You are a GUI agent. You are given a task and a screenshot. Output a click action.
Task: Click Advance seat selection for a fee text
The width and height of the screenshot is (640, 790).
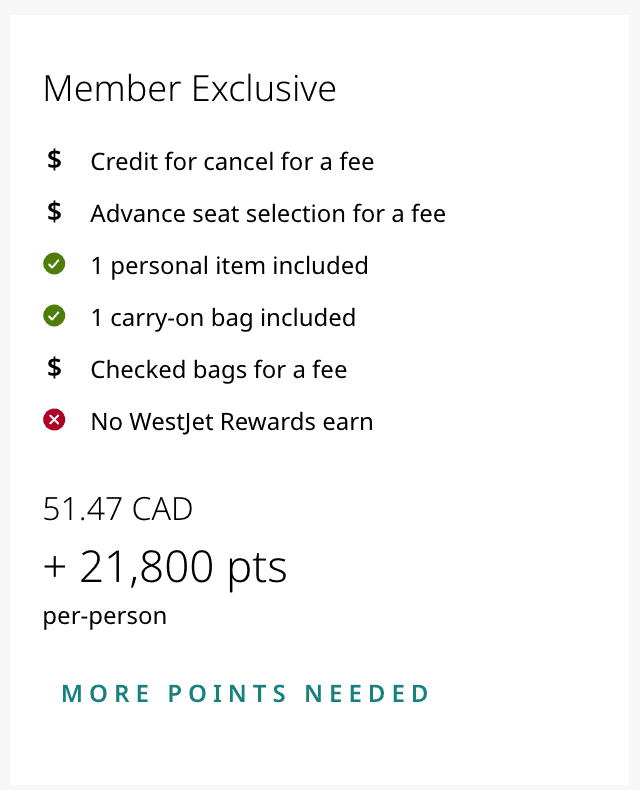click(268, 213)
